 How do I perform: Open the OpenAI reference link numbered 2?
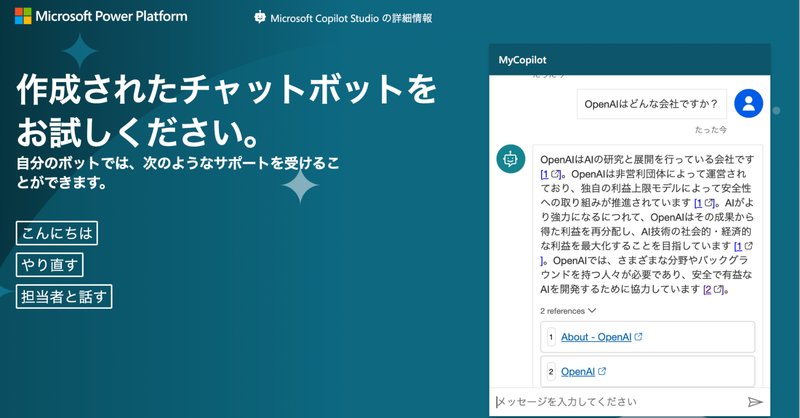point(578,372)
